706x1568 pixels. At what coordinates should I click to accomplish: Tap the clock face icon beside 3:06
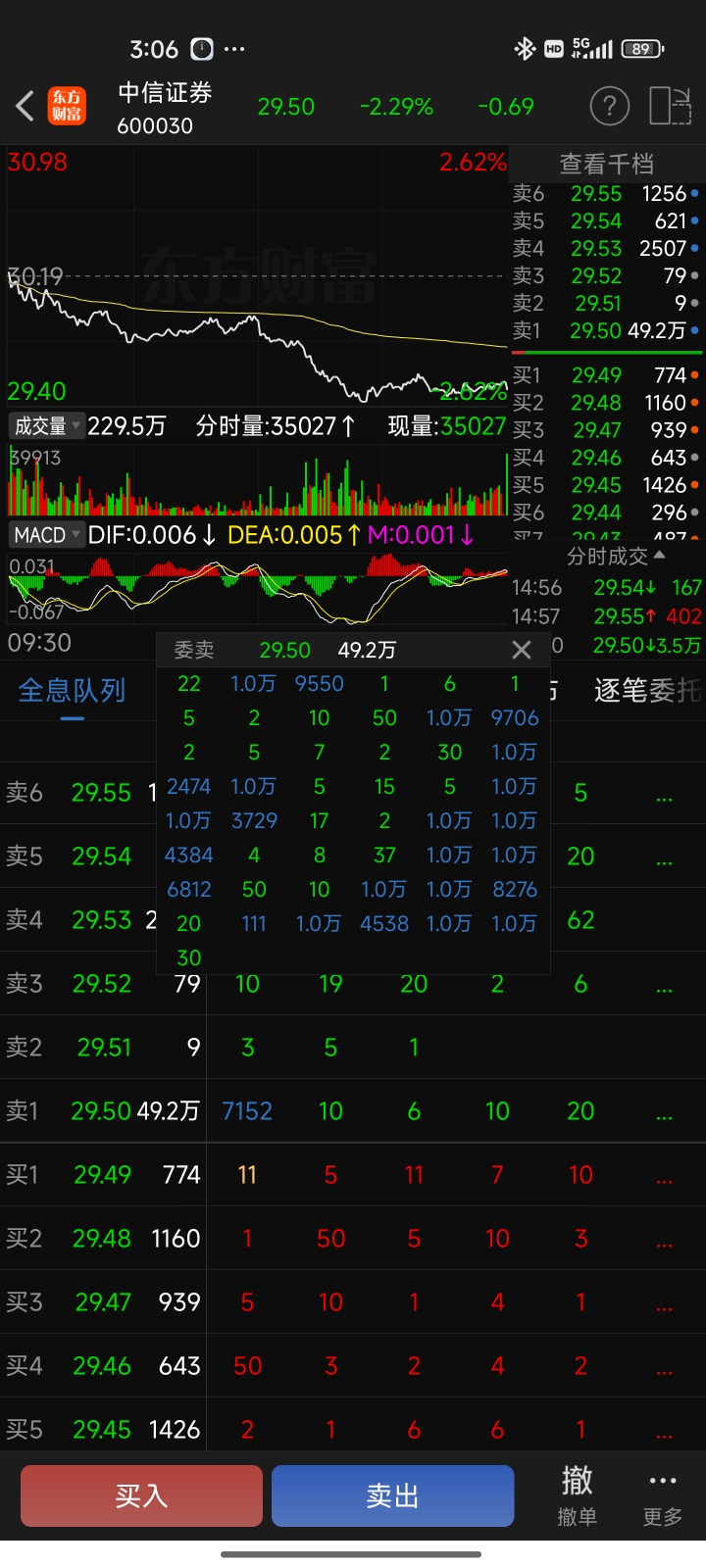(201, 49)
